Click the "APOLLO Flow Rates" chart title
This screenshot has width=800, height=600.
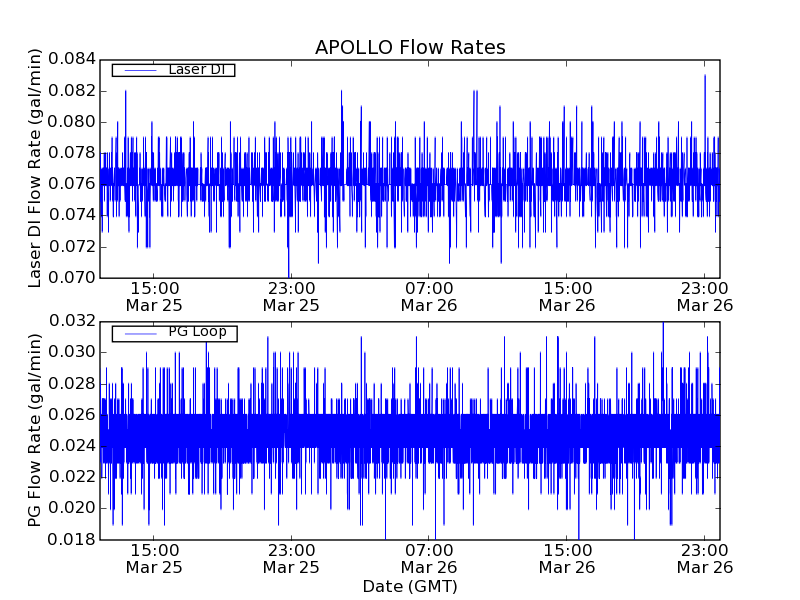pos(410,47)
